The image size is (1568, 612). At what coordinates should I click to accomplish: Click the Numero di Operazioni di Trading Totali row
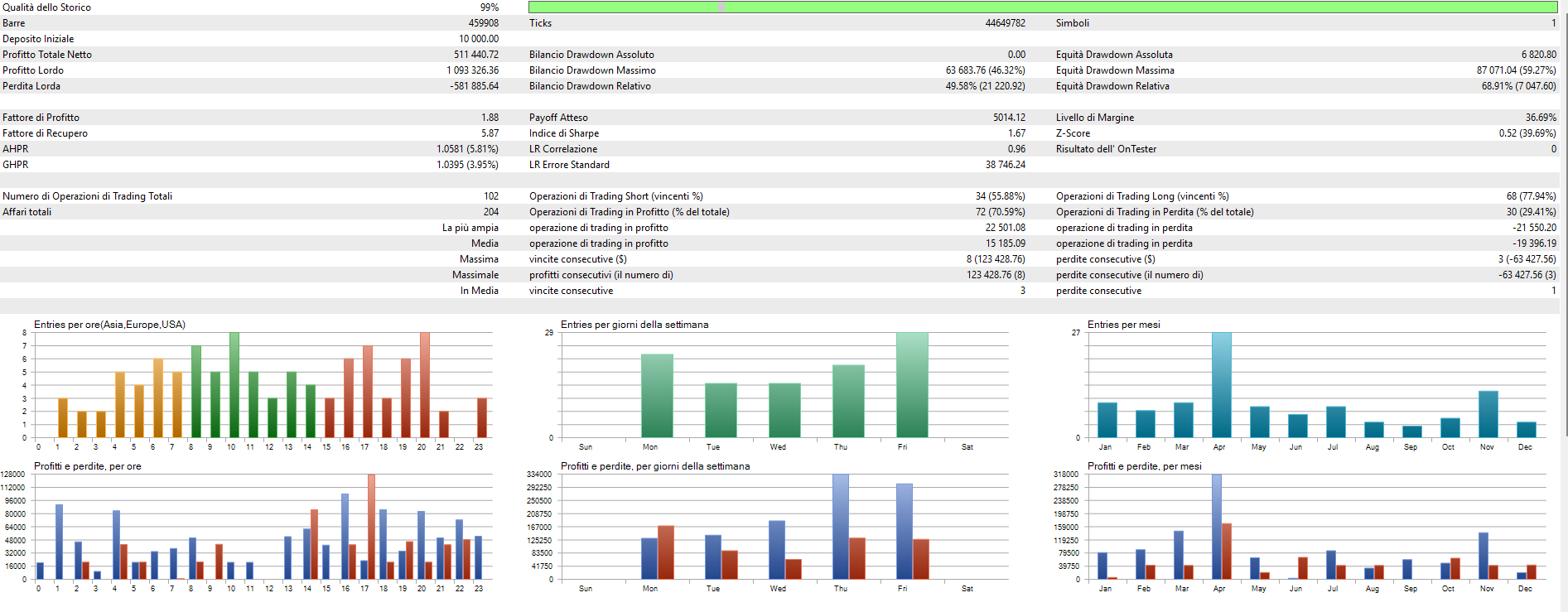pos(250,196)
